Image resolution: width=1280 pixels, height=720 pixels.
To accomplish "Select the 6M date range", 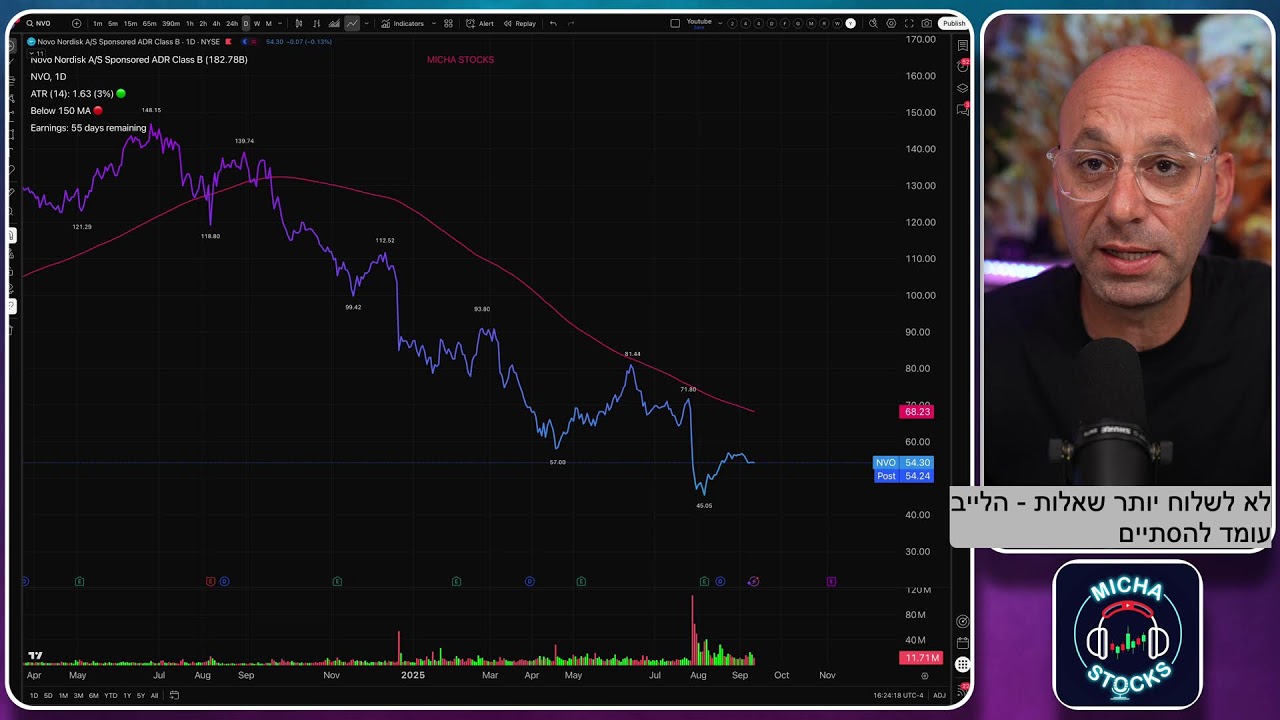I will [93, 695].
